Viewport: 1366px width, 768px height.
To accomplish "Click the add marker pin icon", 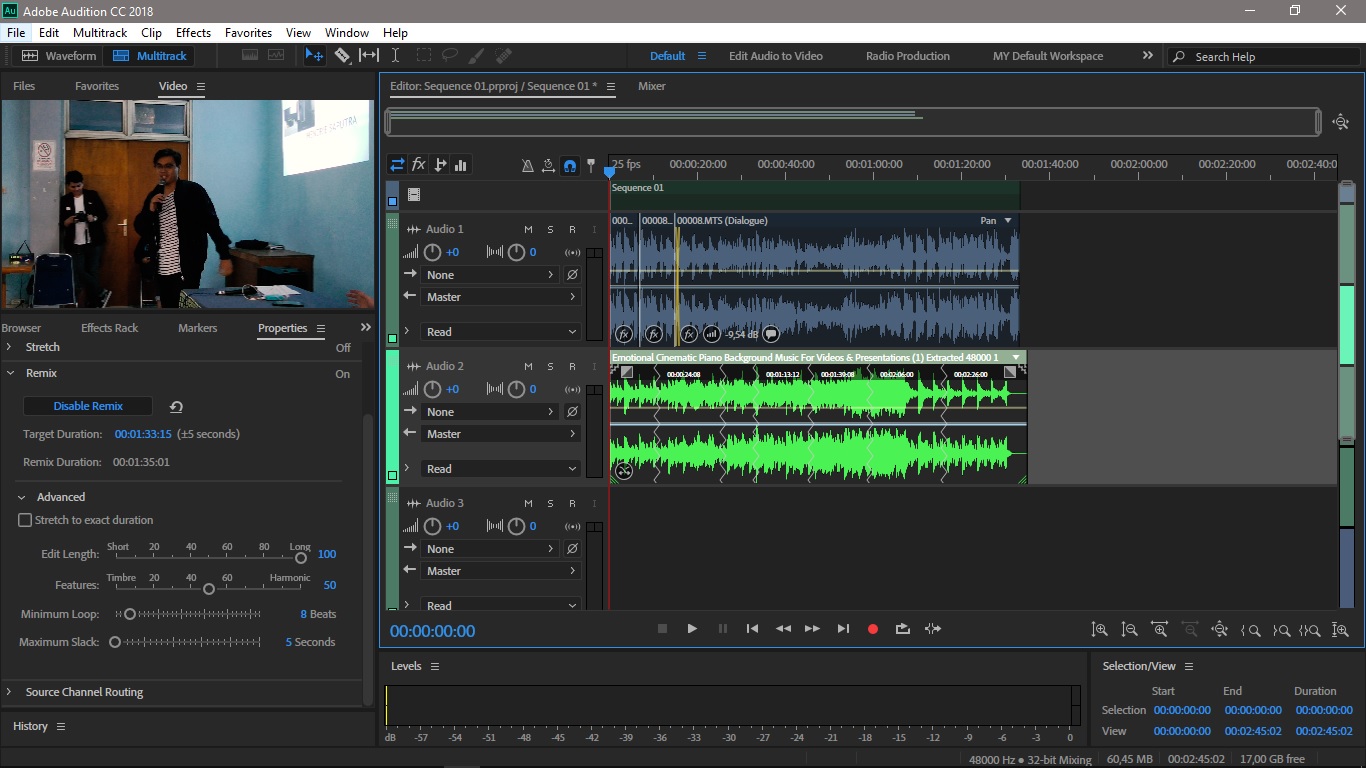I will click(590, 166).
